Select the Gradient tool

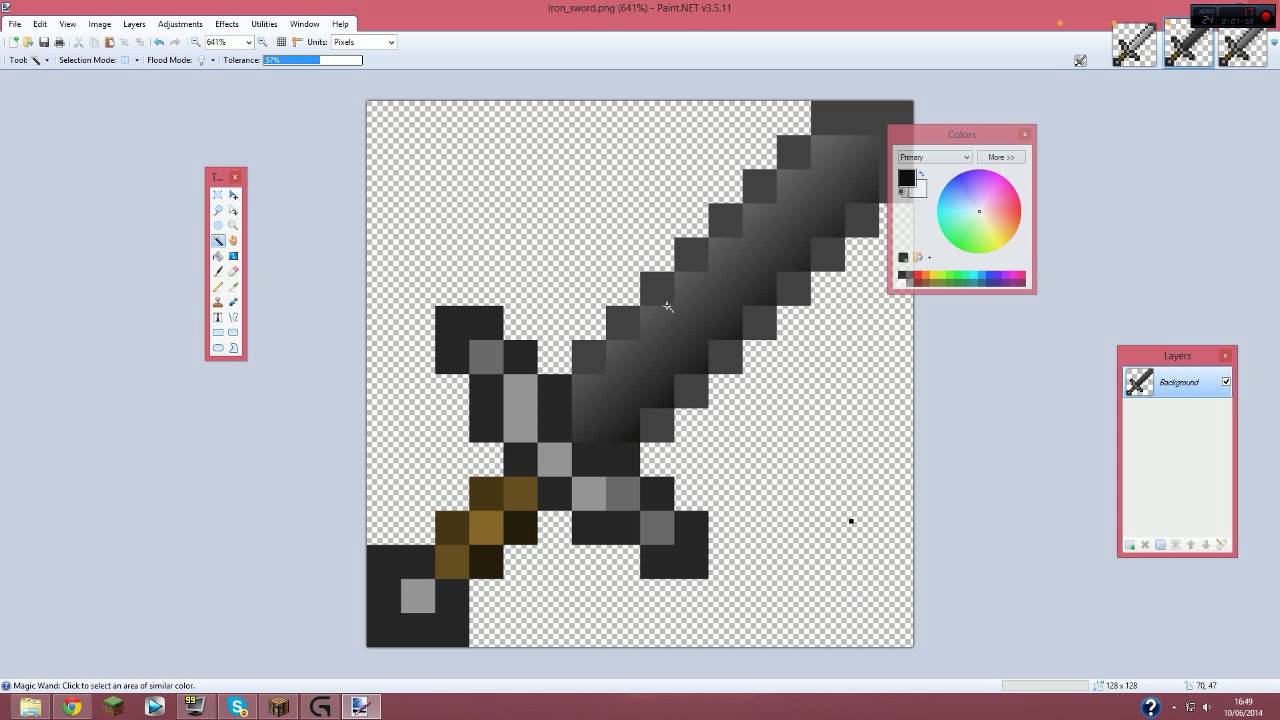(x=233, y=256)
